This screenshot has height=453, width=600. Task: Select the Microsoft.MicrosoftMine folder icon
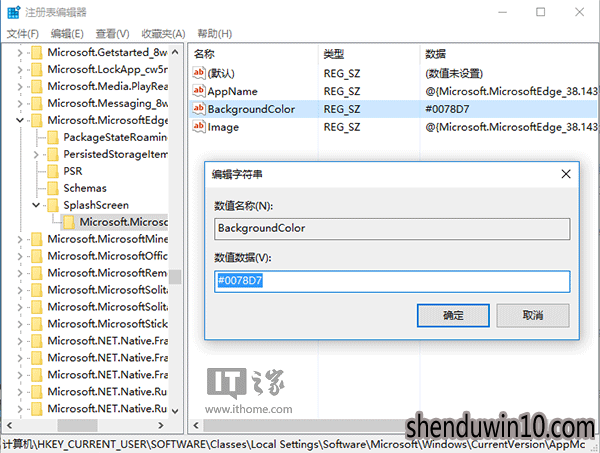pos(37,239)
